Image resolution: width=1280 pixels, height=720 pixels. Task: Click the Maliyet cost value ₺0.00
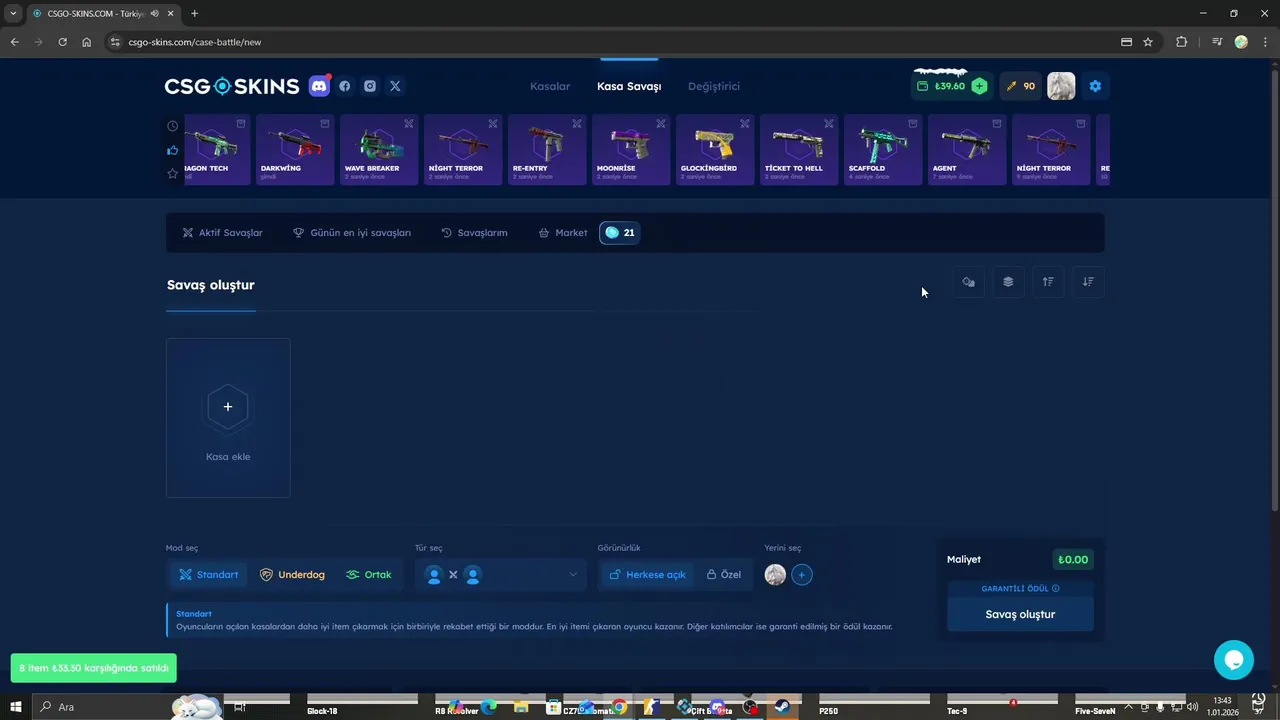coord(1073,560)
